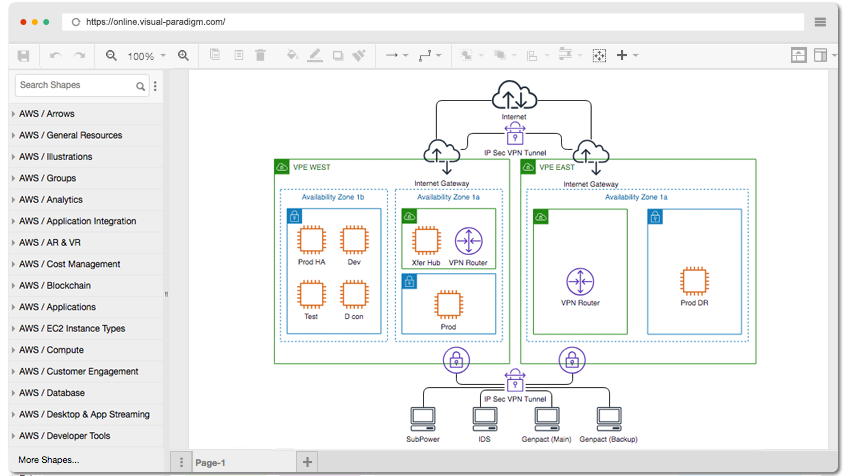Zoom out using magnifier minus icon
This screenshot has width=848, height=476.
coord(111,56)
